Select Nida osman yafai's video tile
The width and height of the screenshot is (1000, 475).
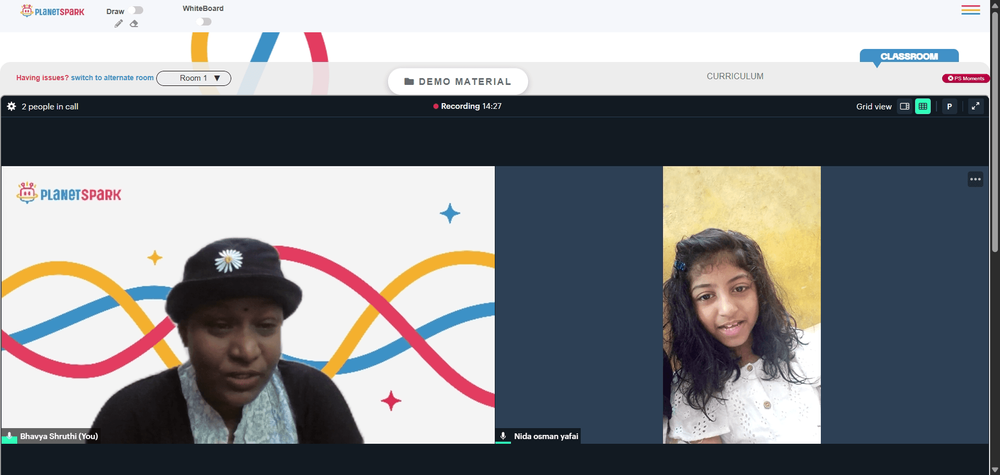coord(742,305)
